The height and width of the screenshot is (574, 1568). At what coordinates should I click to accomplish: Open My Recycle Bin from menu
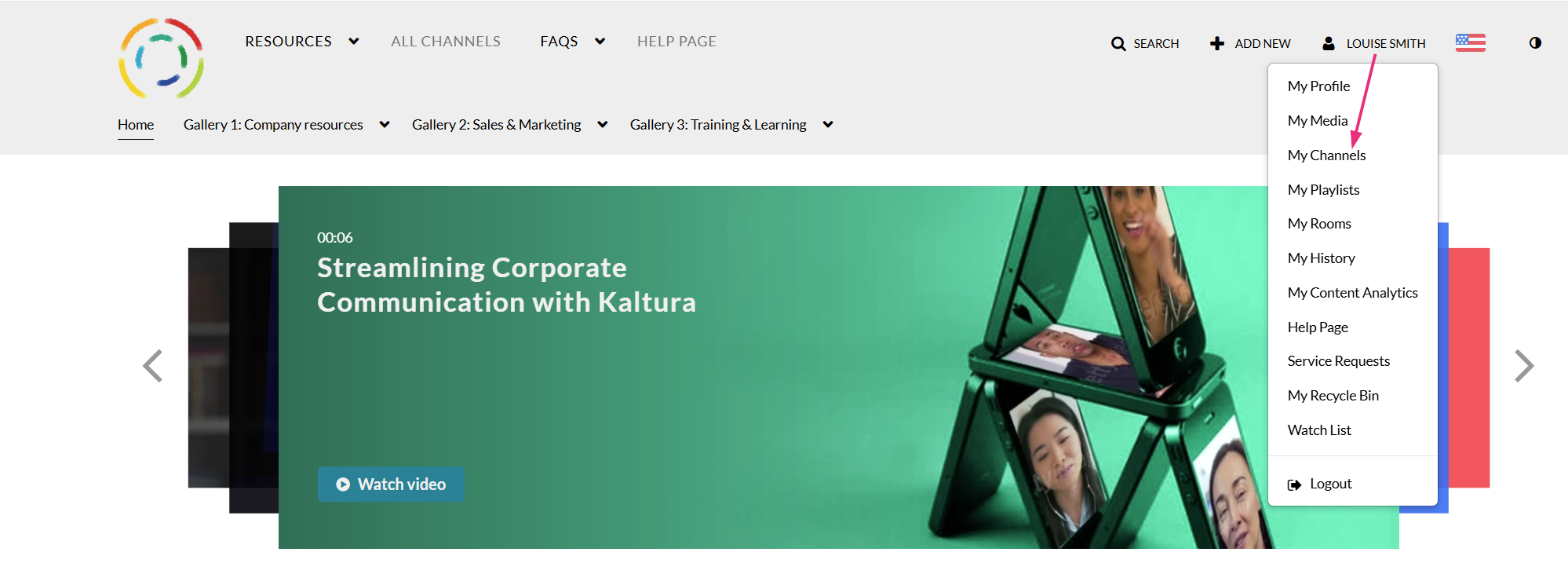[1333, 396]
